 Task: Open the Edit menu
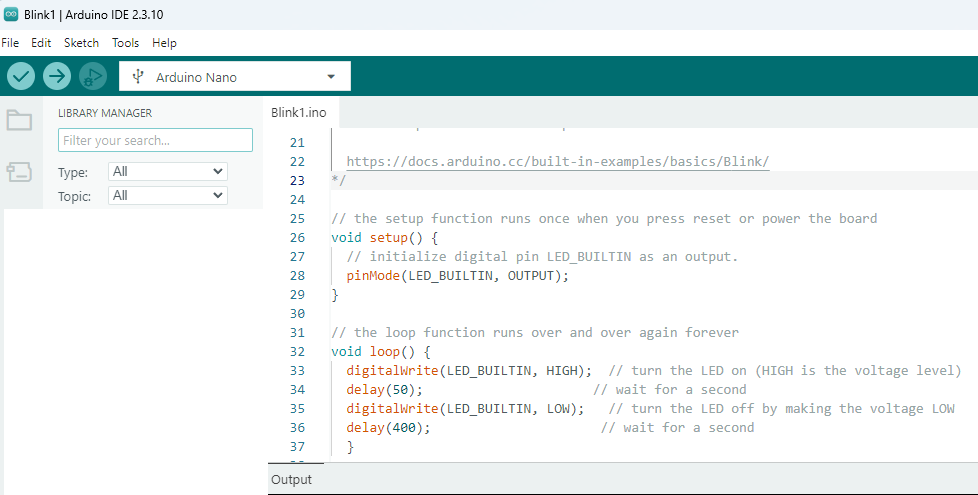tap(41, 43)
